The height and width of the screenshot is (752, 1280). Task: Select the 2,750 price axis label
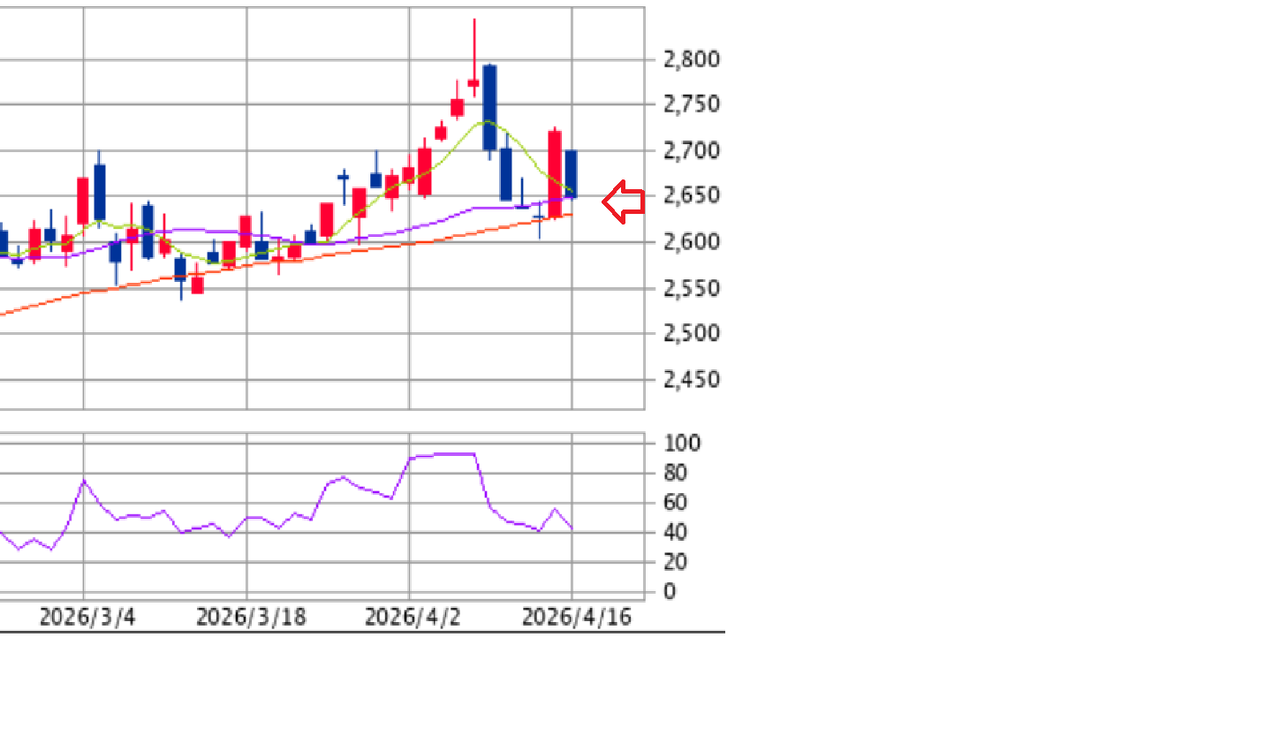[x=691, y=105]
